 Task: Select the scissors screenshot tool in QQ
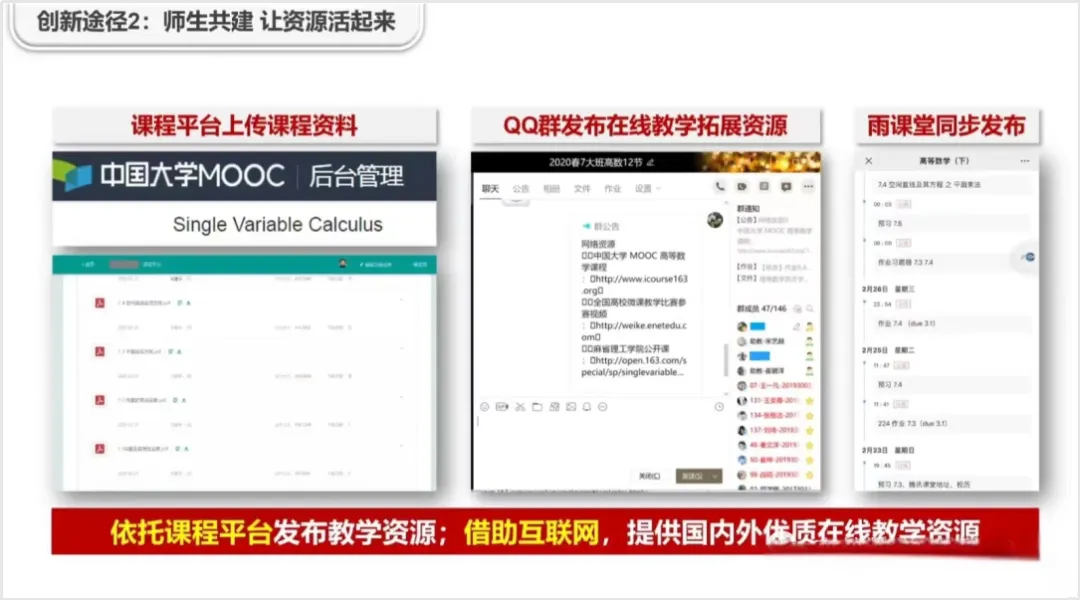[520, 407]
